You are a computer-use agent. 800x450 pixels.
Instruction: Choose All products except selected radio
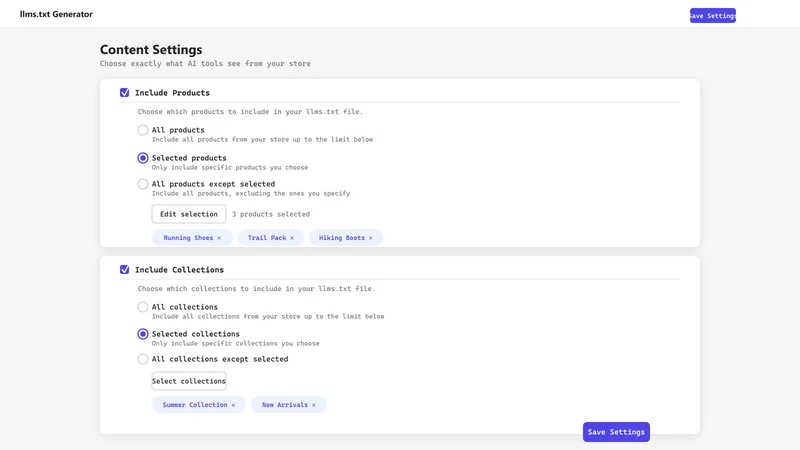point(143,184)
